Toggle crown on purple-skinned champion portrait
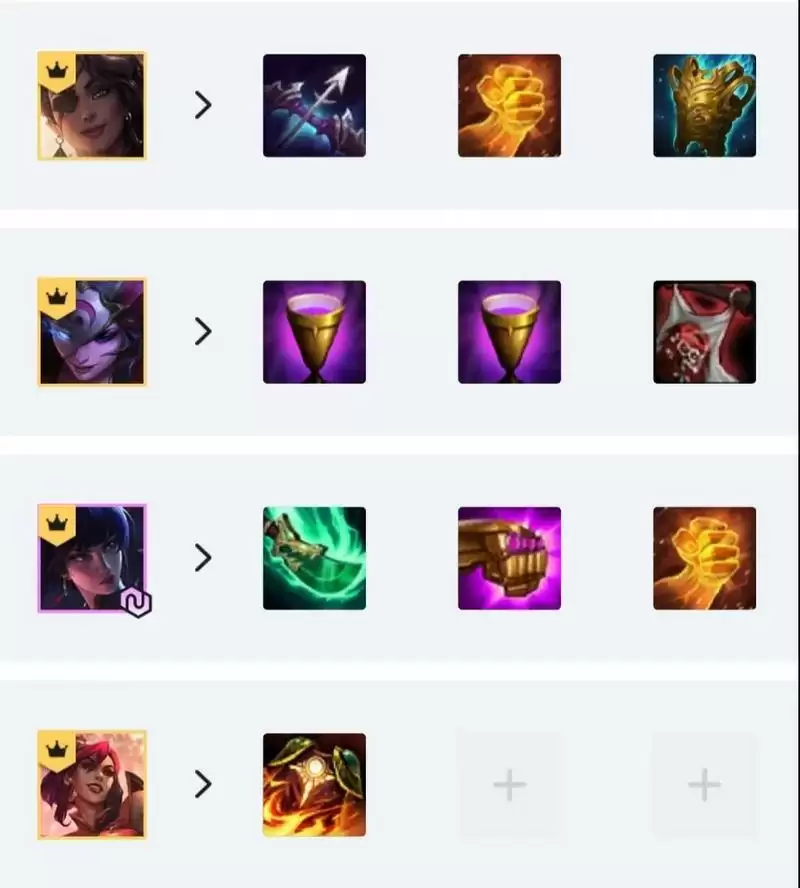The width and height of the screenshot is (800, 888). 57,298
